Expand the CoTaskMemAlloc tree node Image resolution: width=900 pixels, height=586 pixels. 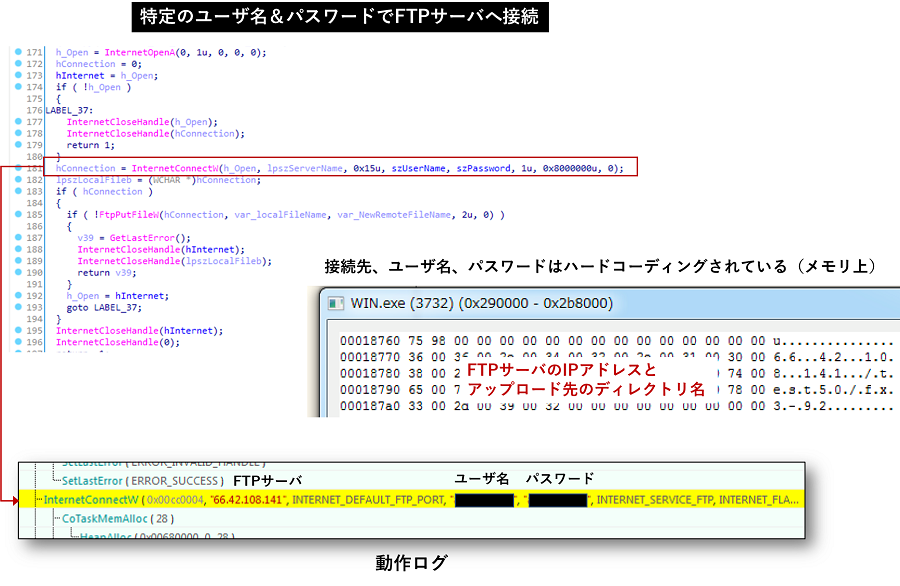click(55, 518)
